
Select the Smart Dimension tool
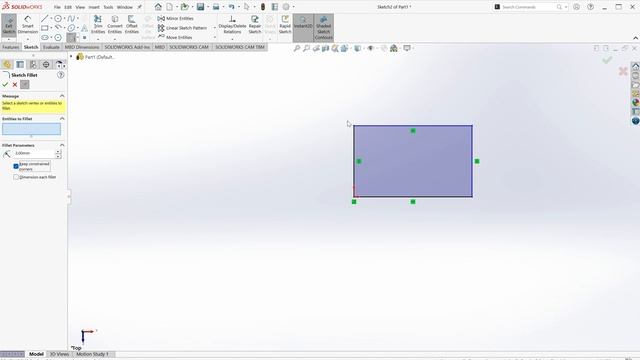[28, 25]
